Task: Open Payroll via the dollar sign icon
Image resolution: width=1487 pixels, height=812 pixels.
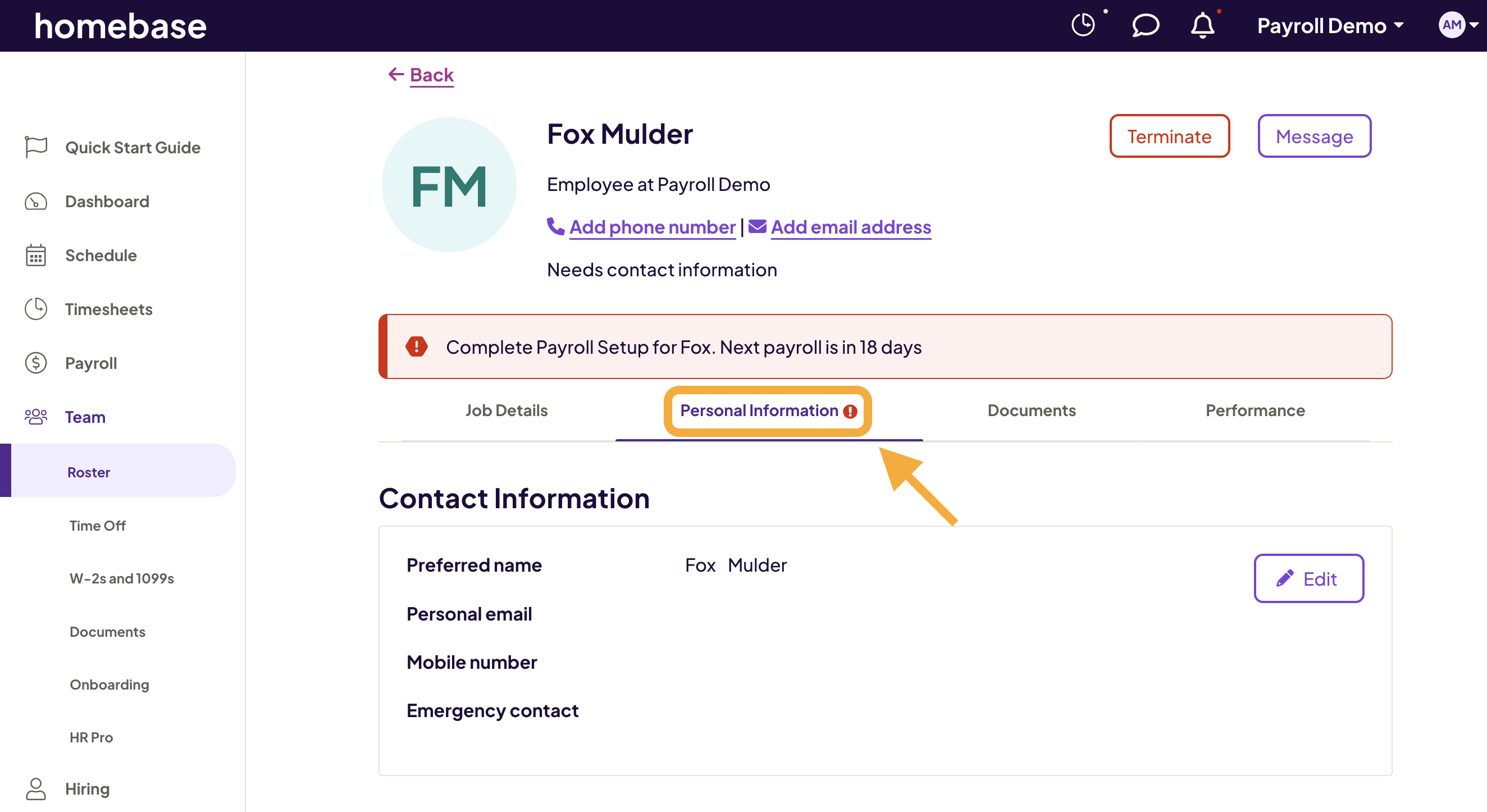Action: point(35,362)
